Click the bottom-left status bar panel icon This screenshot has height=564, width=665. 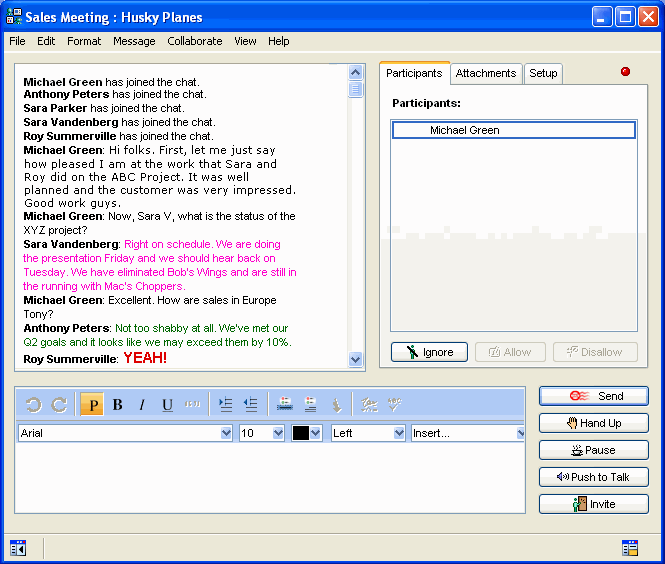point(18,547)
